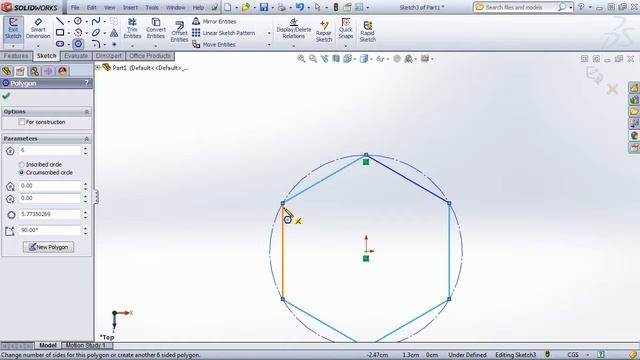This screenshot has height=360, width=640.
Task: Click the Rebuild traffic light icon
Action: (x=336, y=7)
